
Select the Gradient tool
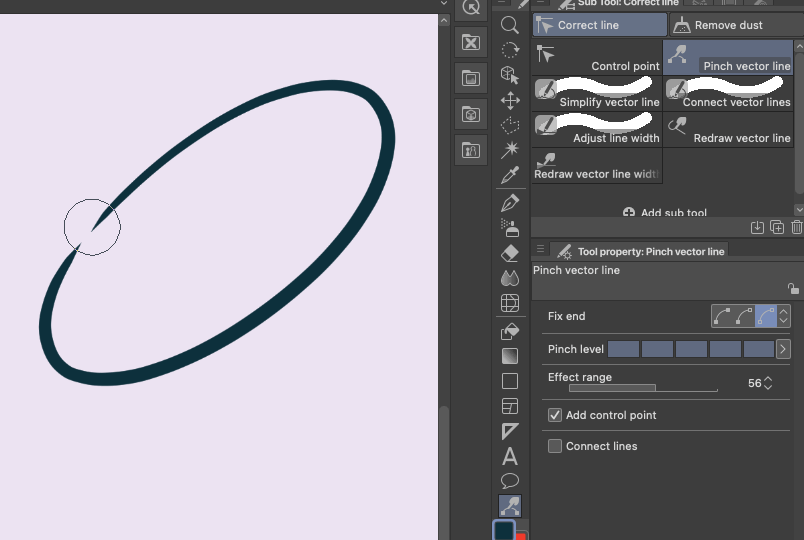pos(510,356)
